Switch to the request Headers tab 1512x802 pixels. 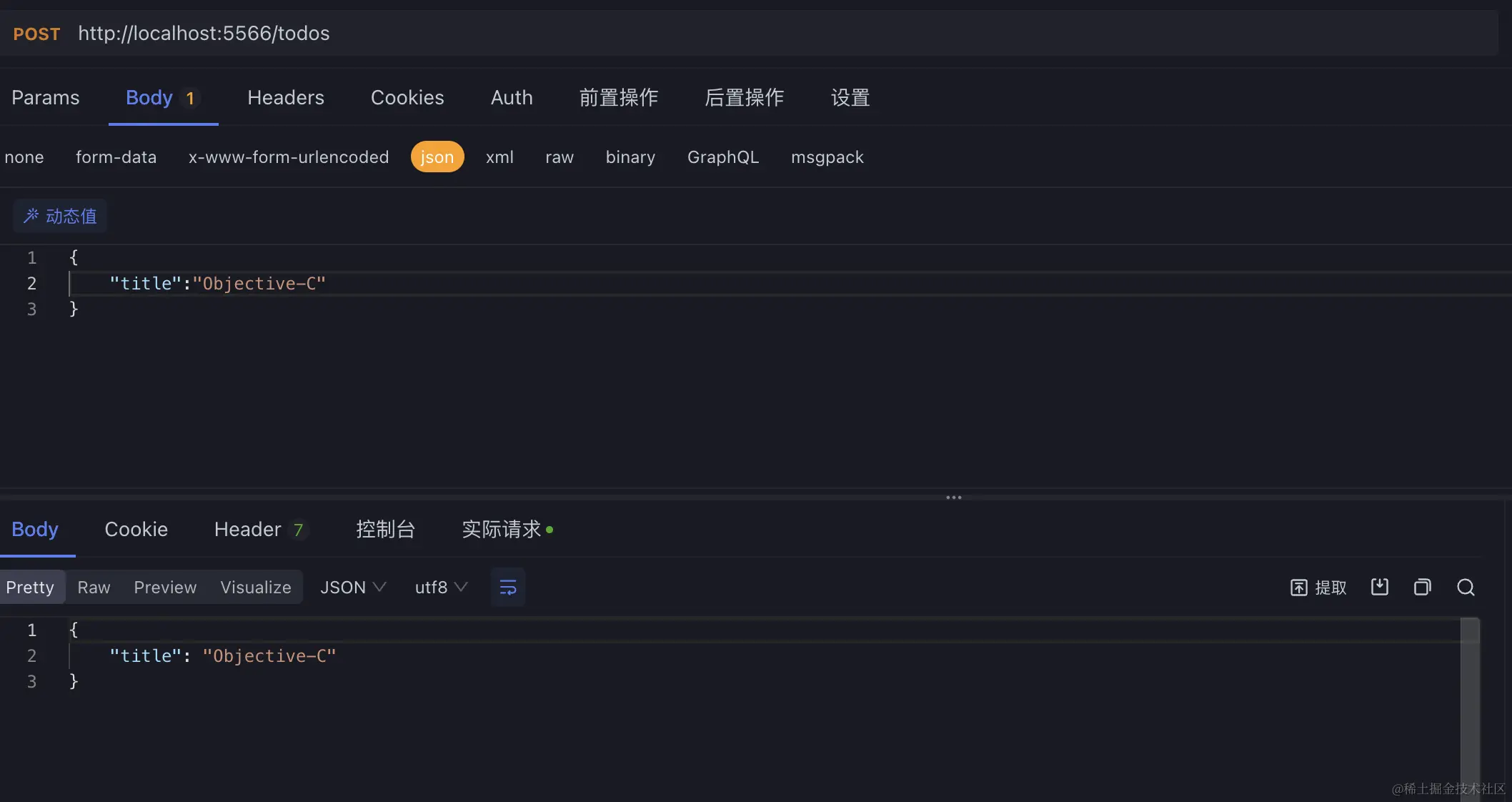[x=285, y=98]
